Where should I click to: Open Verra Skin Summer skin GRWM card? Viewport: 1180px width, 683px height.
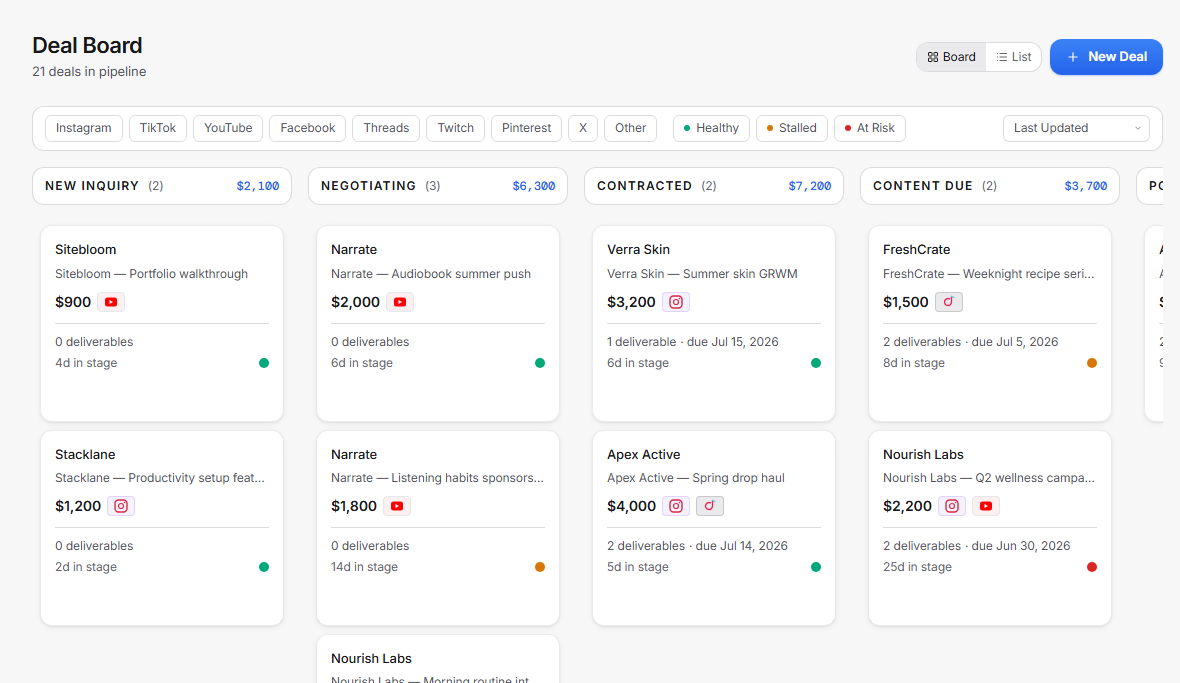[x=714, y=323]
